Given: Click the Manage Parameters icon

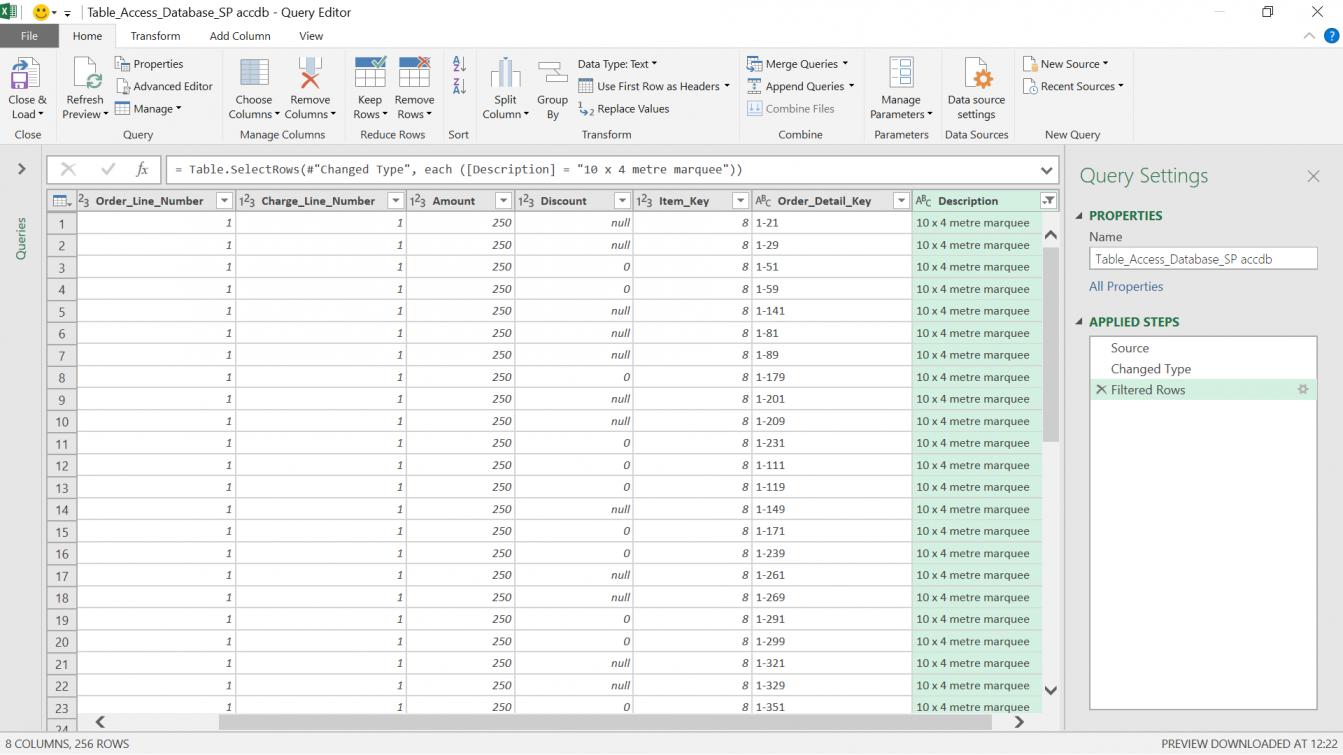Looking at the screenshot, I should (901, 74).
